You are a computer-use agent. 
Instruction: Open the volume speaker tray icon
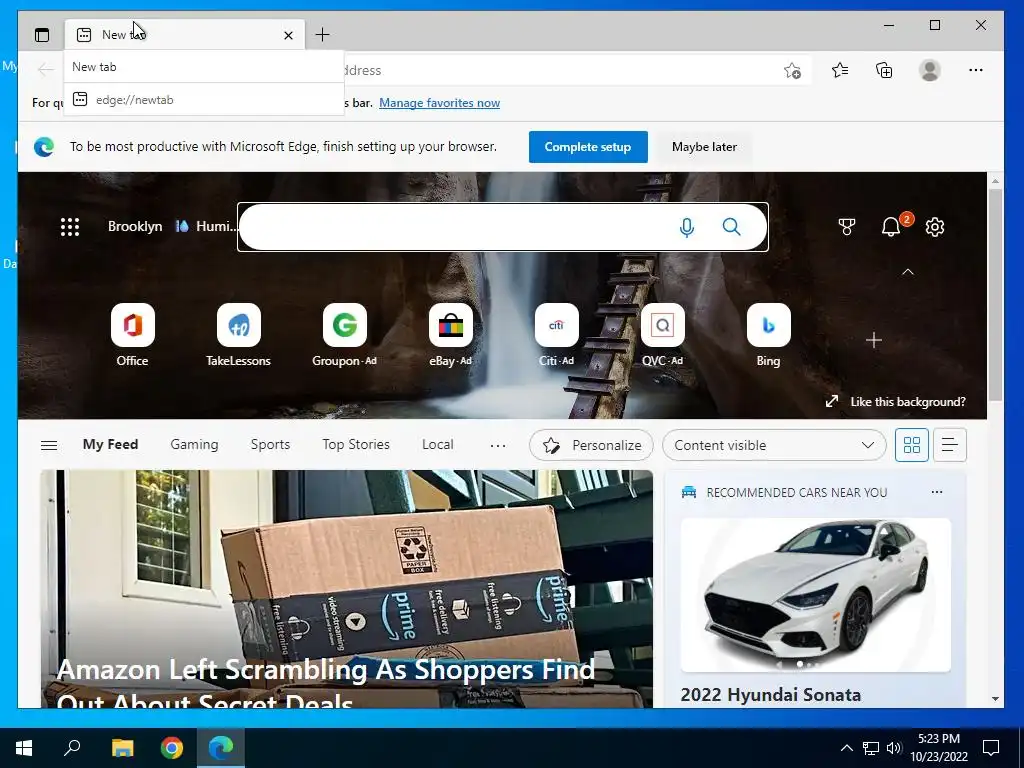(x=894, y=748)
